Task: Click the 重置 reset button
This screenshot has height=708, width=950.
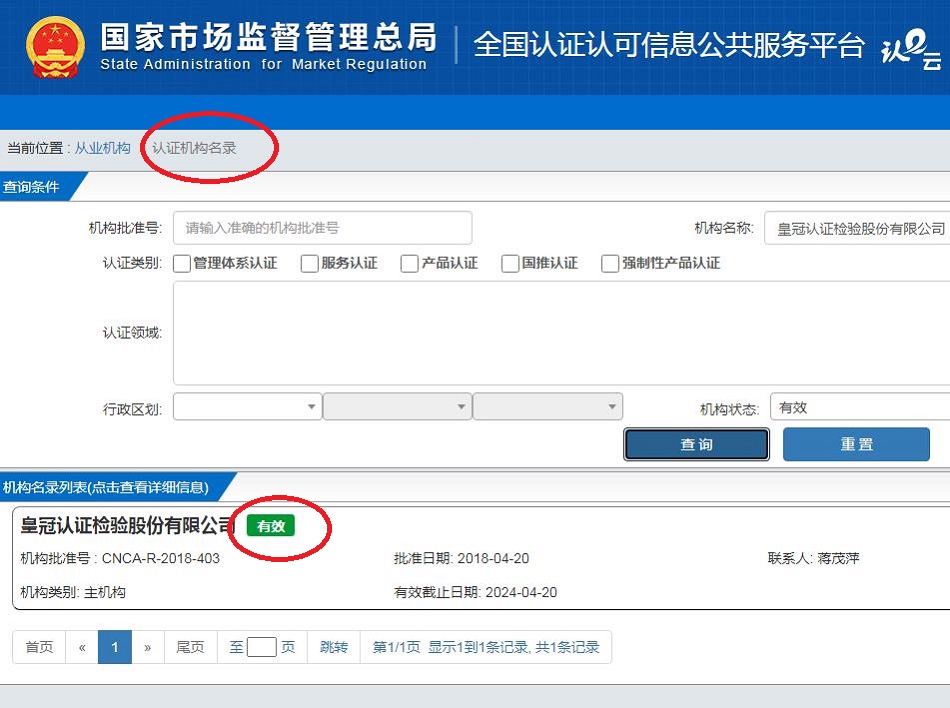Action: coord(856,444)
